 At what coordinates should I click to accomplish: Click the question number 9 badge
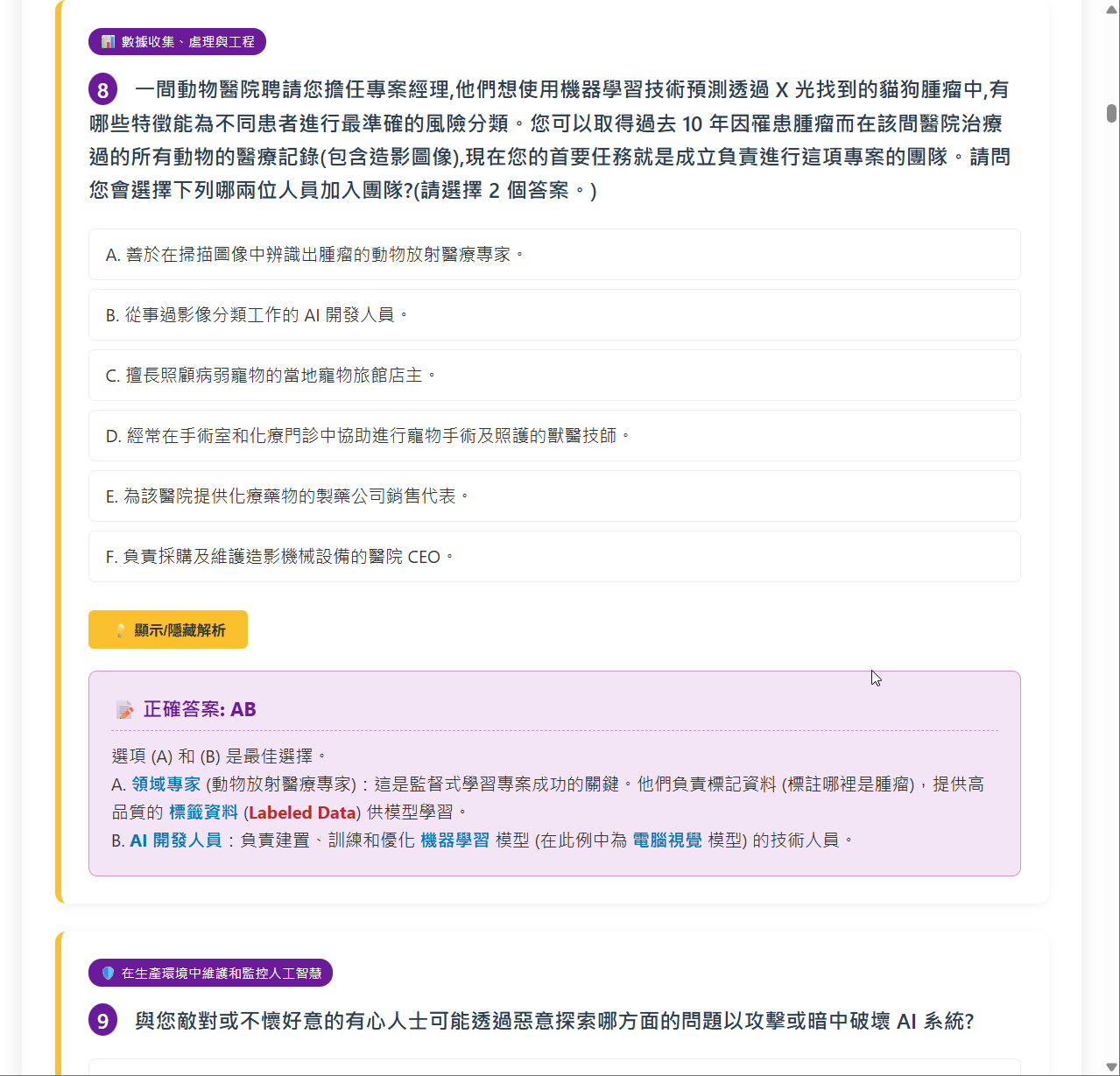[x=102, y=1021]
